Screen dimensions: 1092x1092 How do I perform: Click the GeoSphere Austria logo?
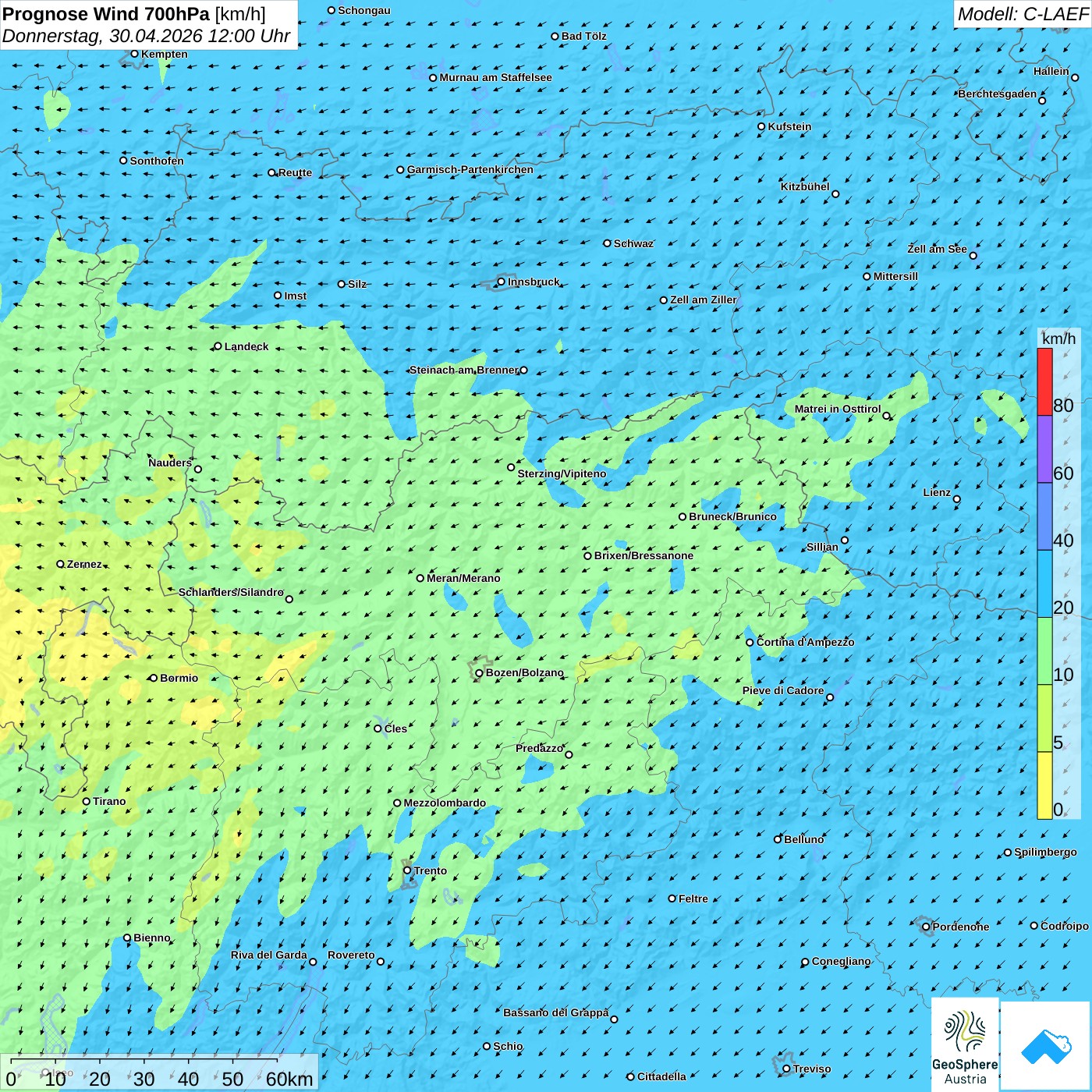pyautogui.click(x=965, y=1044)
